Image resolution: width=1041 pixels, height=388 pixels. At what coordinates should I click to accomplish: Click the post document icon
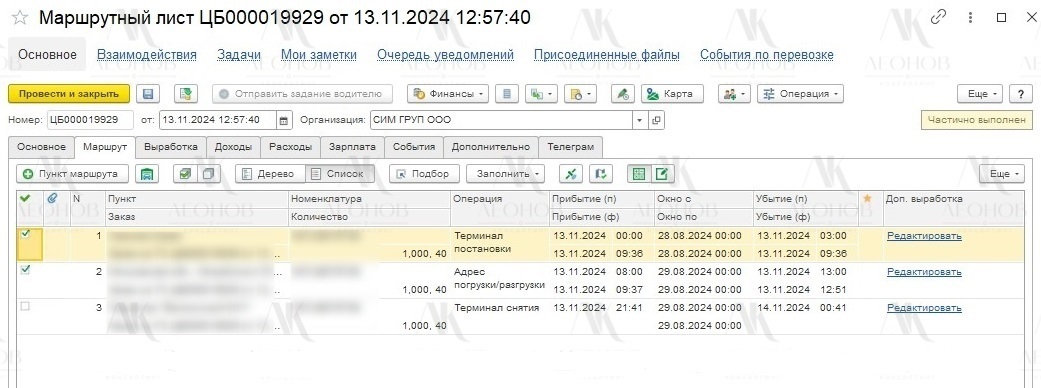(186, 94)
